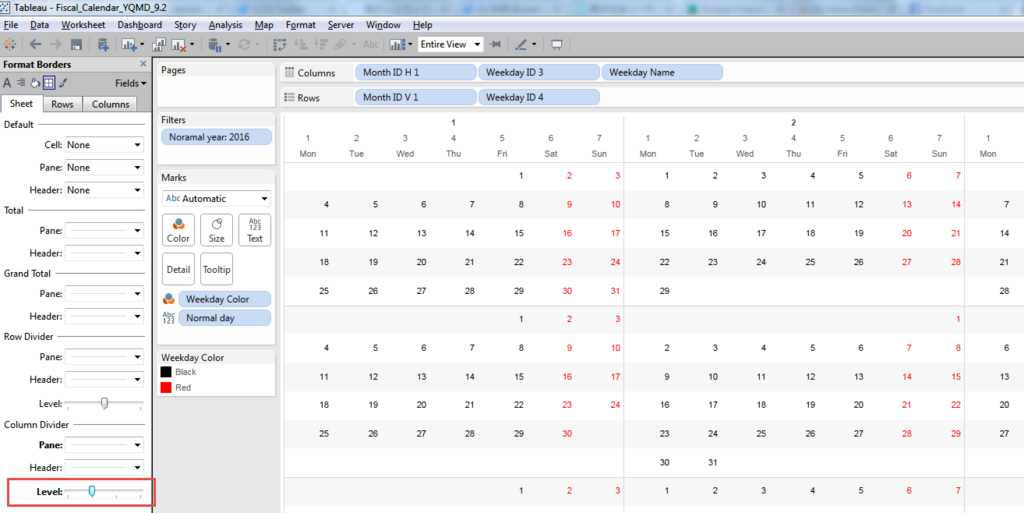Click the Redo forward arrow

point(56,44)
